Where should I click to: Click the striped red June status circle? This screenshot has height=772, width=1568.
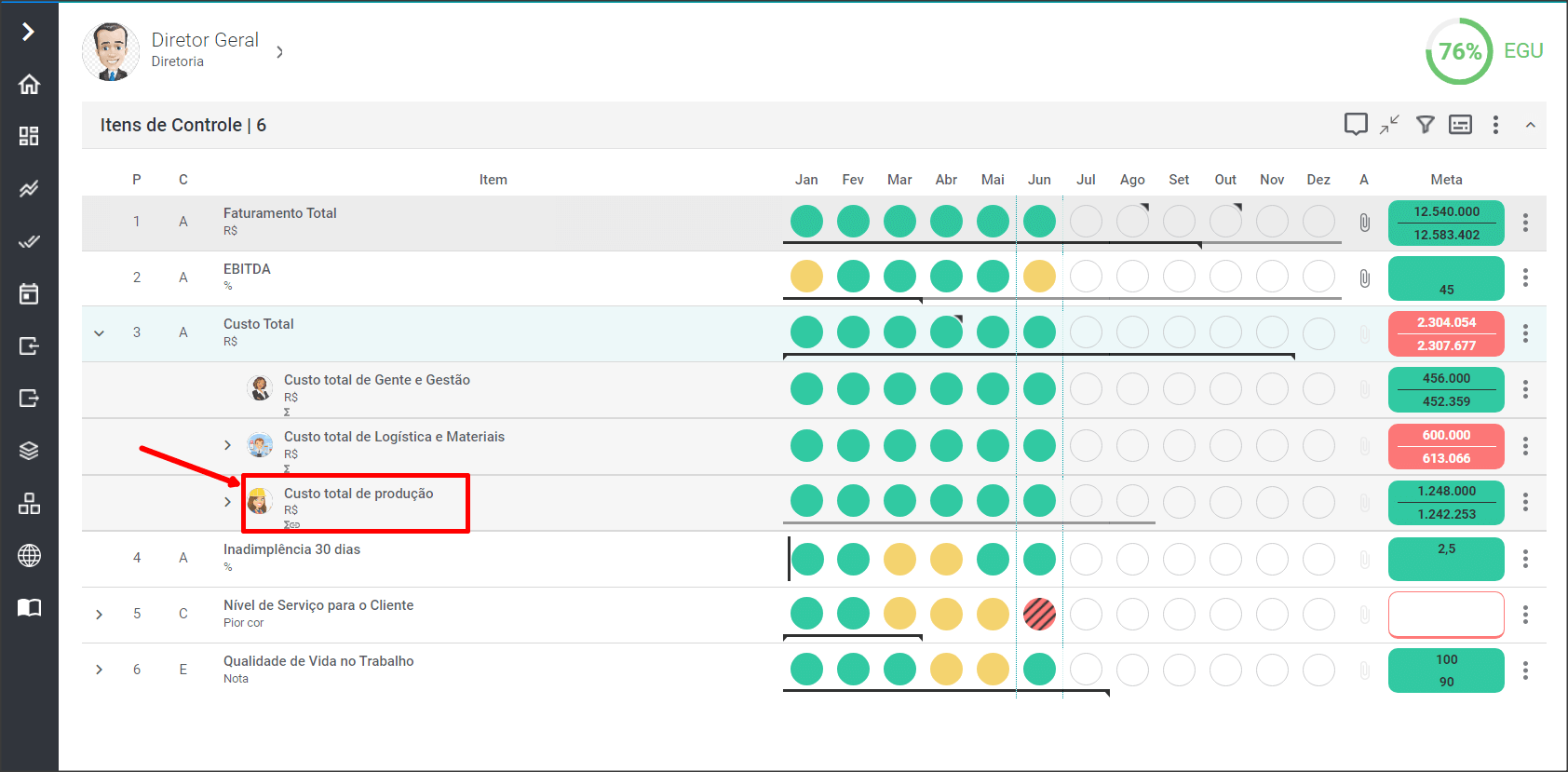[1039, 614]
